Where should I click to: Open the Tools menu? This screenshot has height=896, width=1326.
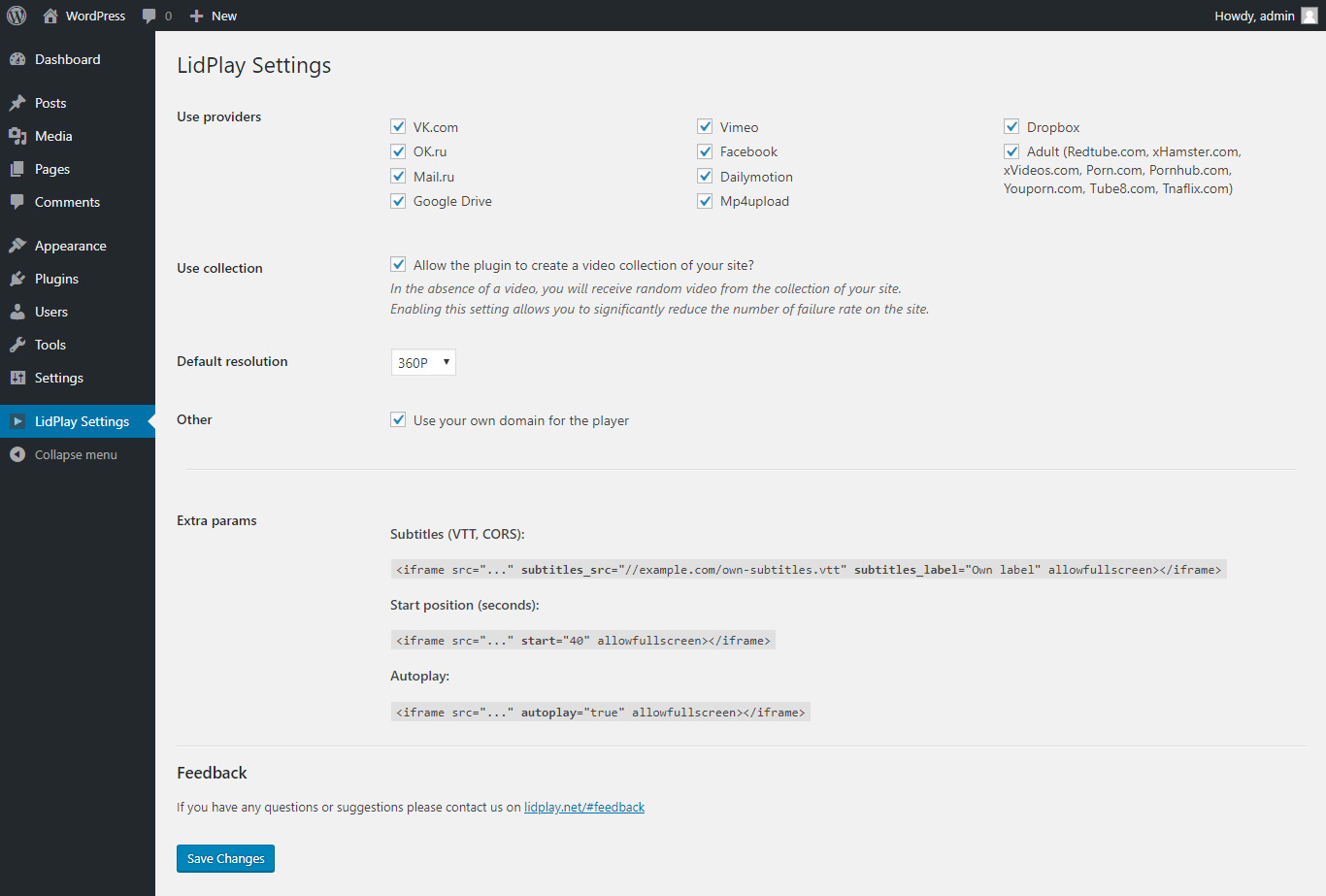78,345
